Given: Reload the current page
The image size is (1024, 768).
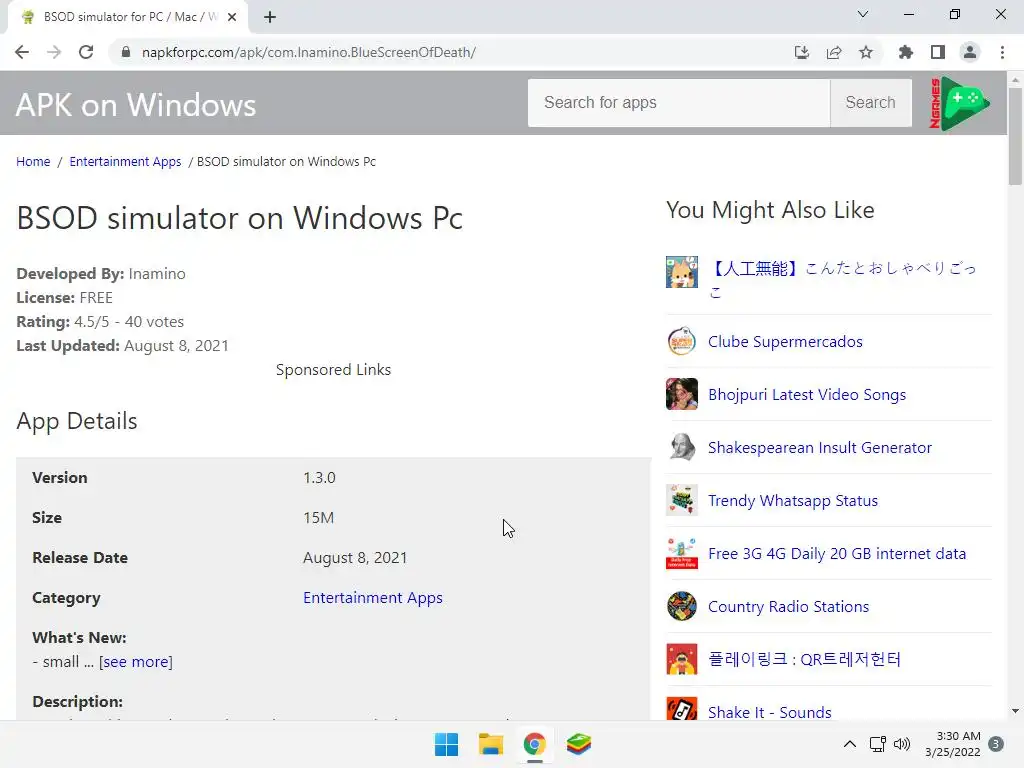Looking at the screenshot, I should click(86, 52).
